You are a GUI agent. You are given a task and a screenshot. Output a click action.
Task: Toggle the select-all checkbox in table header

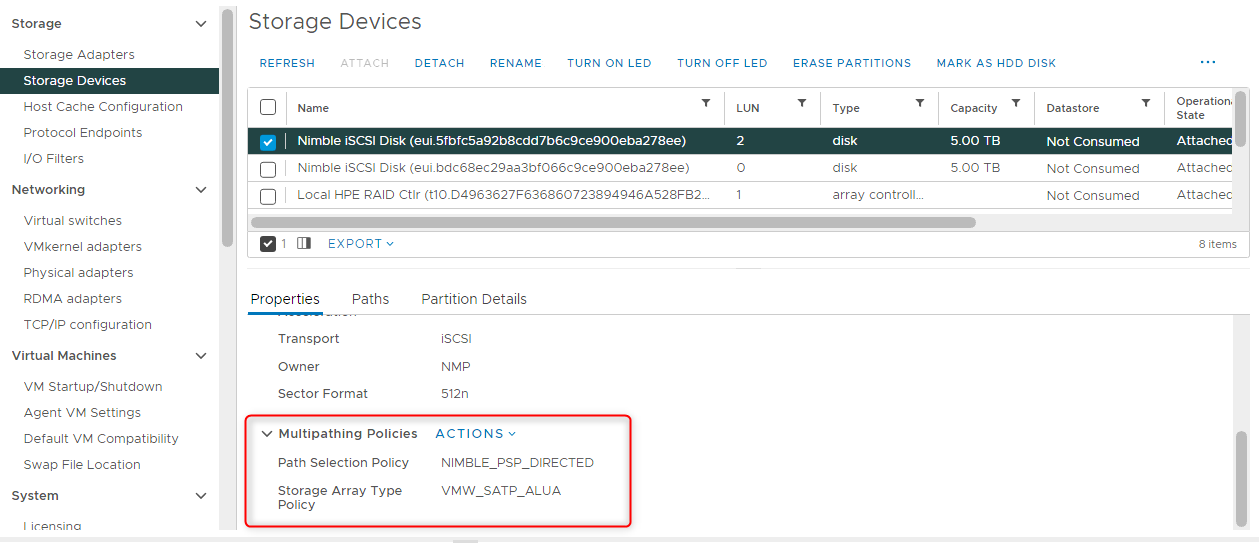[268, 107]
